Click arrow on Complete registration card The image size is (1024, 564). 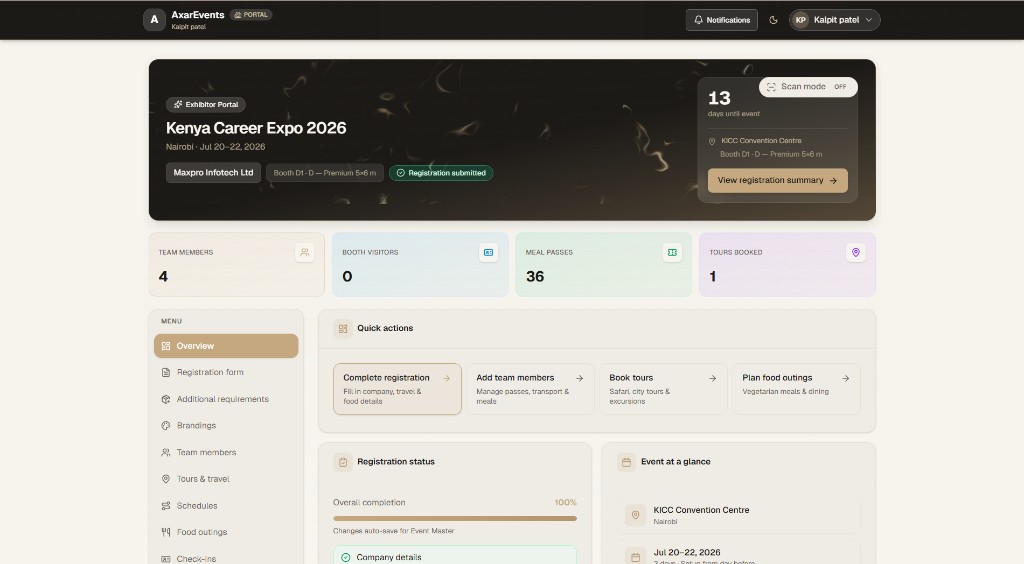447,378
